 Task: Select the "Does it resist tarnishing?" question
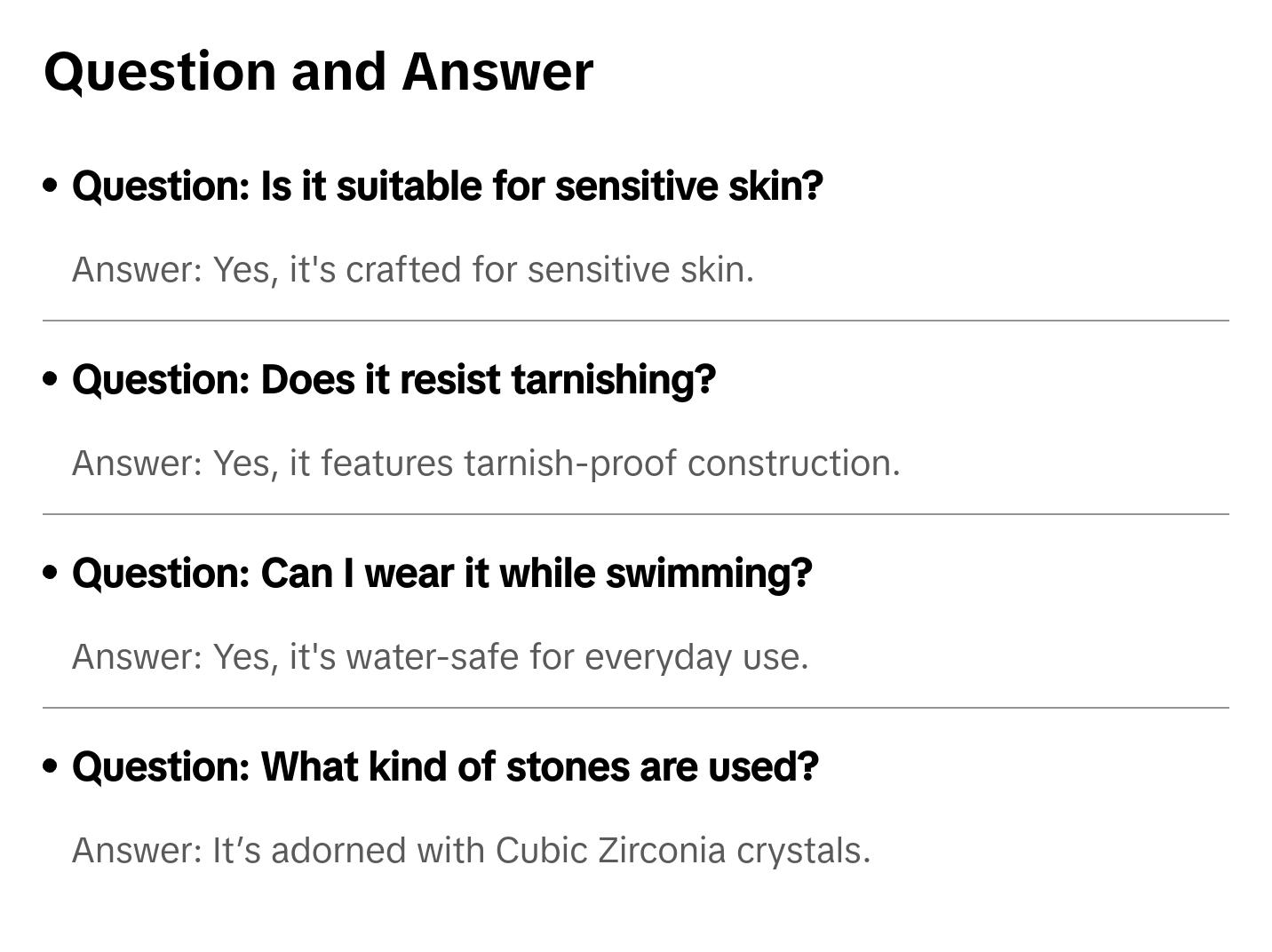coord(394,380)
